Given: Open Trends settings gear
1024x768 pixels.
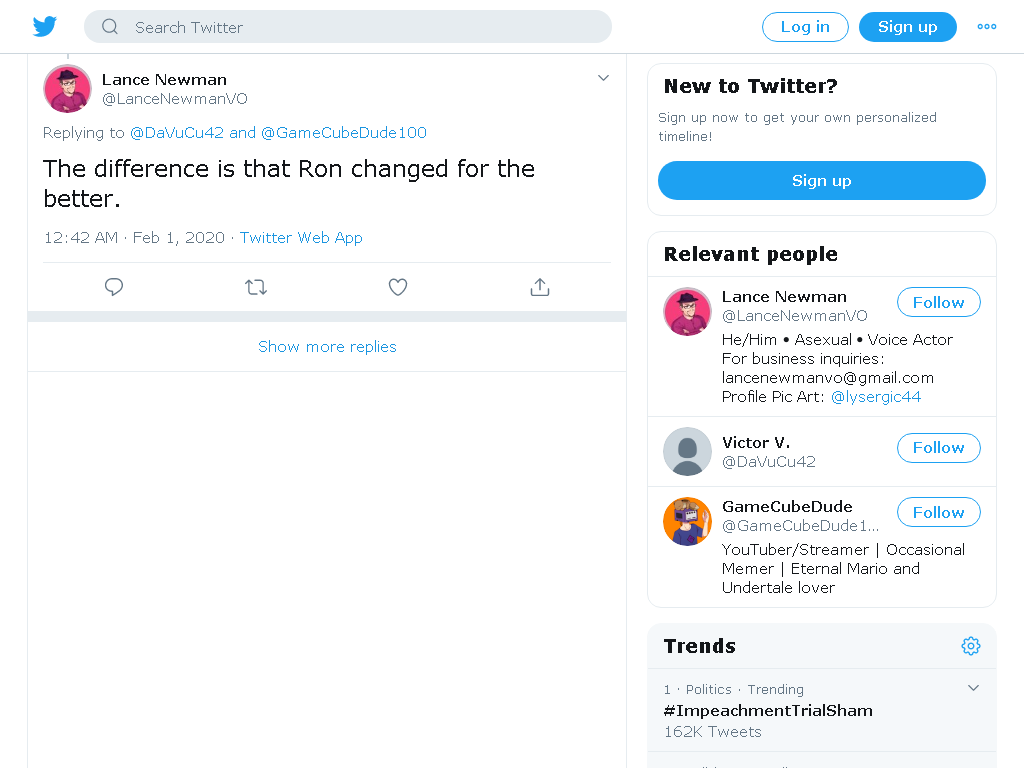Looking at the screenshot, I should pyautogui.click(x=970, y=646).
